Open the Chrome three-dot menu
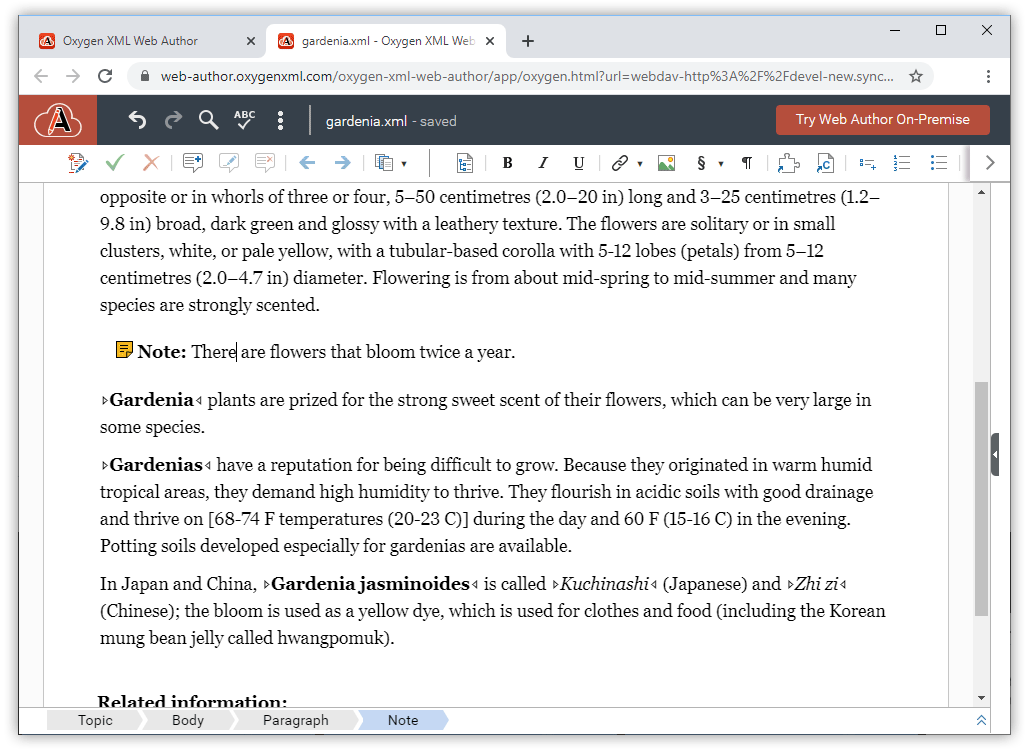 click(988, 76)
